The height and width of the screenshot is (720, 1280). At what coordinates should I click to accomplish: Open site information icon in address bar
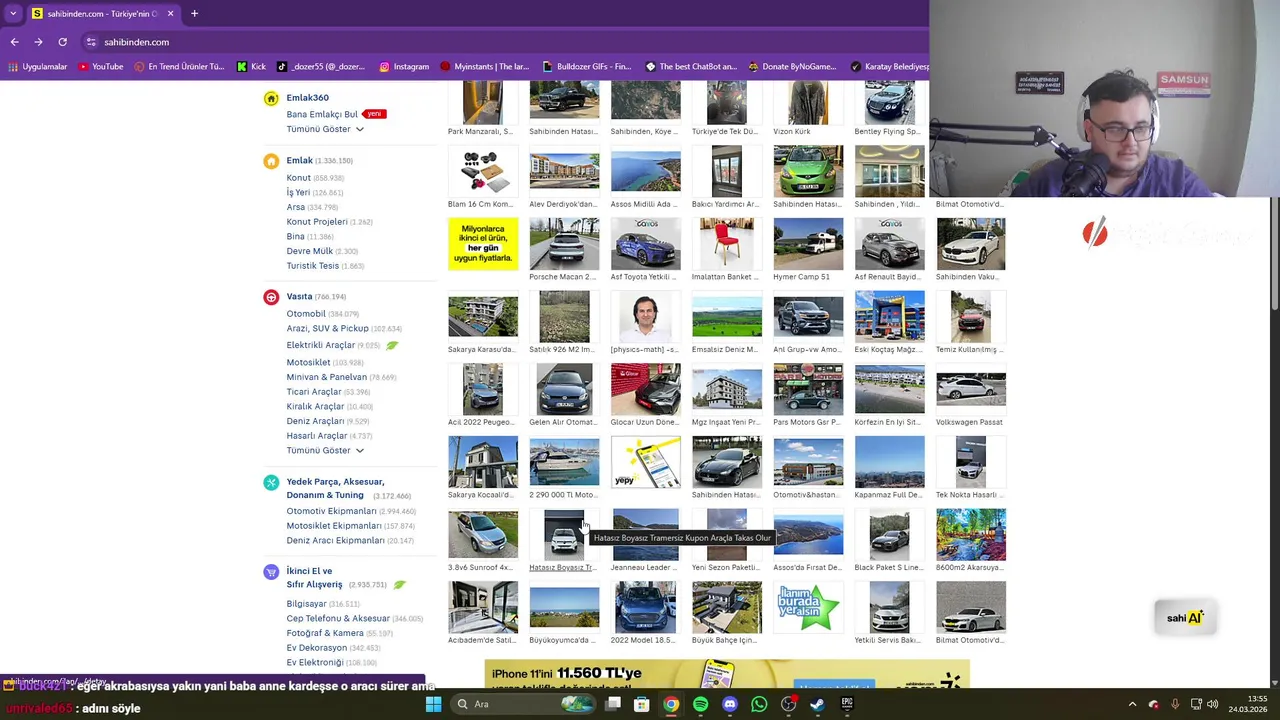coord(91,42)
